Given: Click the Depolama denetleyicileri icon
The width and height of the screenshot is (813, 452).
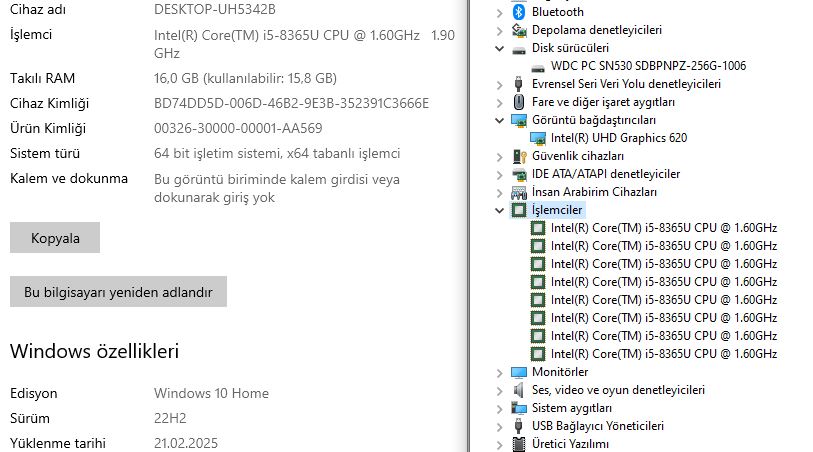Looking at the screenshot, I should click(519, 30).
